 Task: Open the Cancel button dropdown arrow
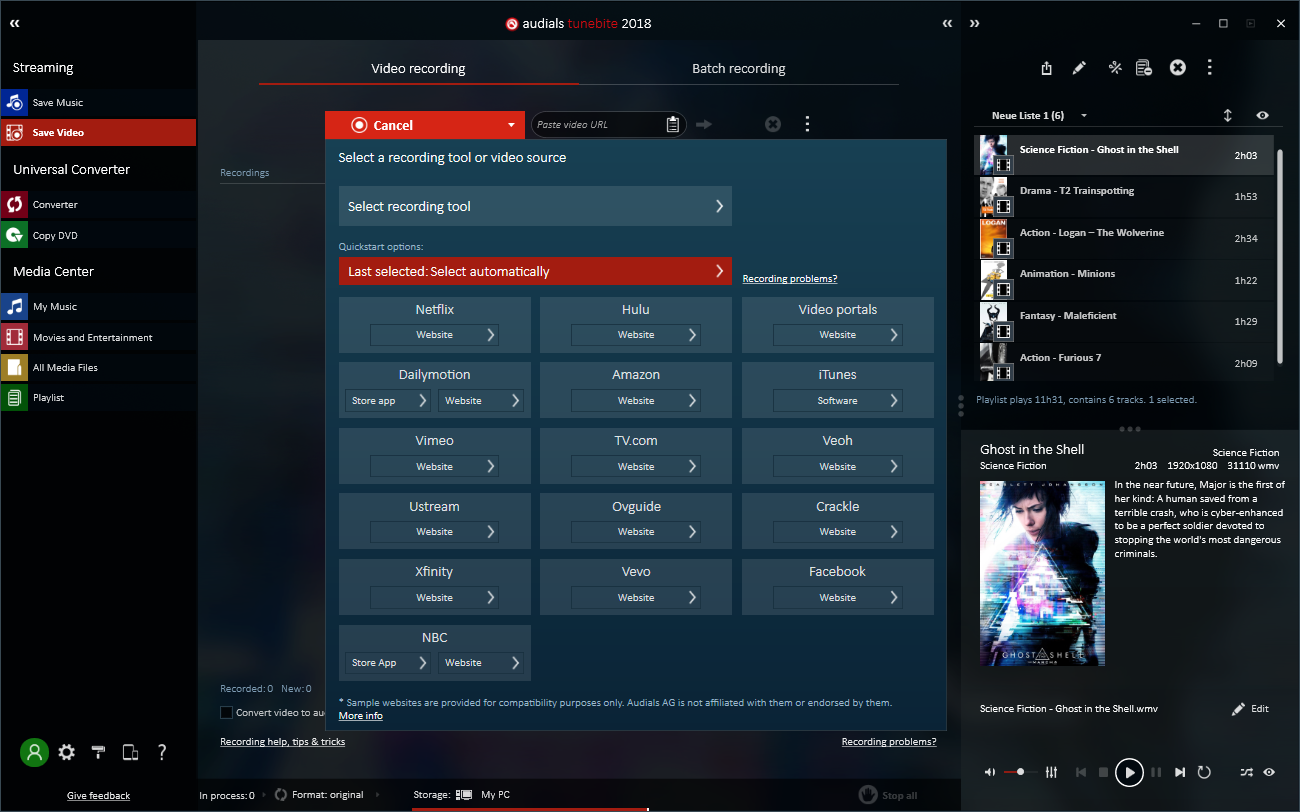click(x=511, y=125)
